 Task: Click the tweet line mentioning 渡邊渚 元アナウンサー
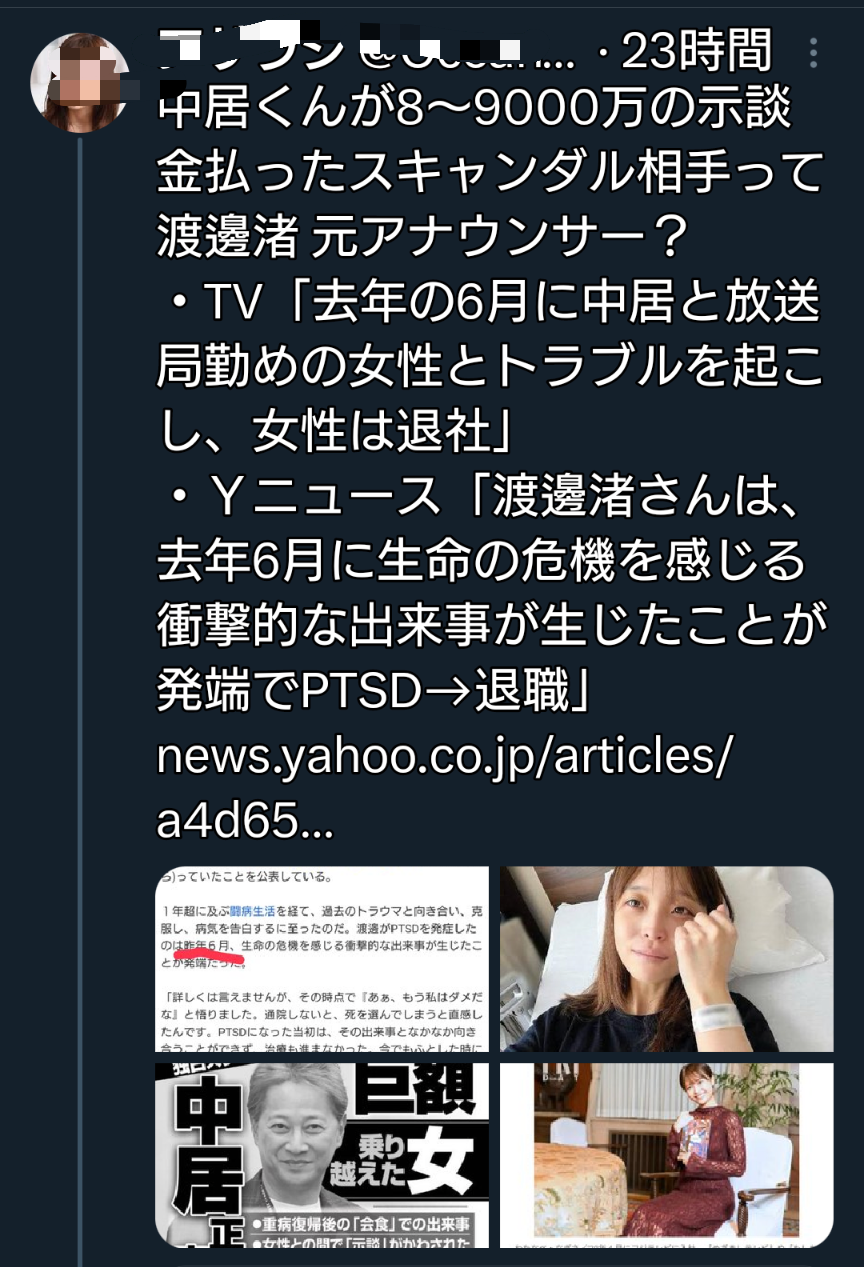pos(422,239)
